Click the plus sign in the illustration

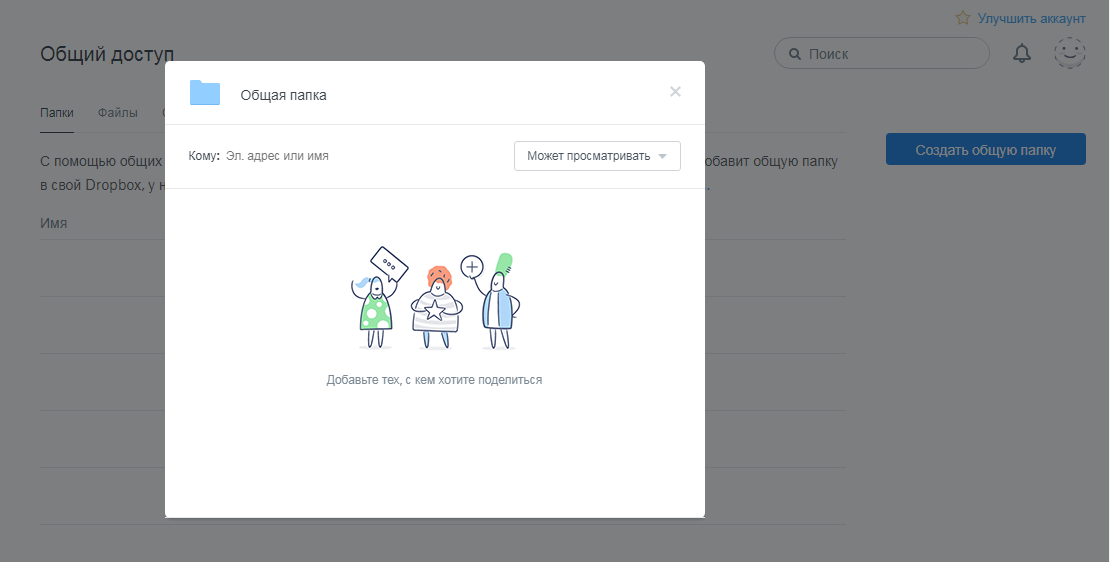point(472,267)
